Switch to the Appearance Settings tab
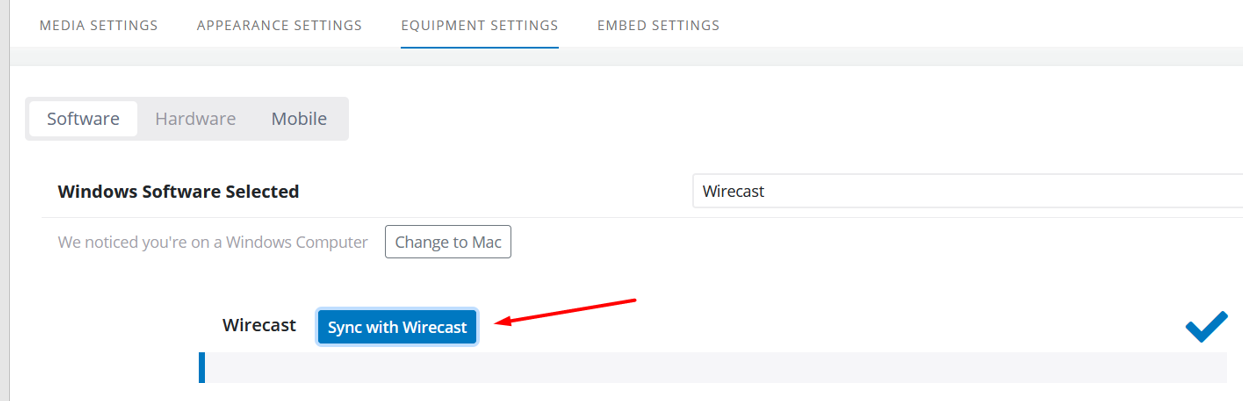 pyautogui.click(x=279, y=25)
